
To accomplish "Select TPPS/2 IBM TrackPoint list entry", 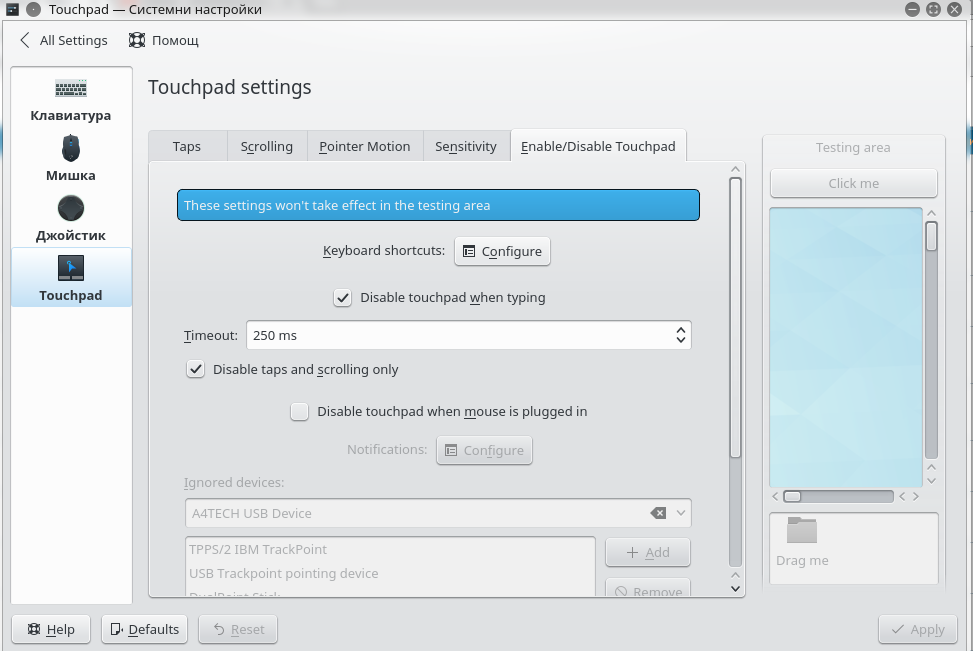I will [258, 550].
